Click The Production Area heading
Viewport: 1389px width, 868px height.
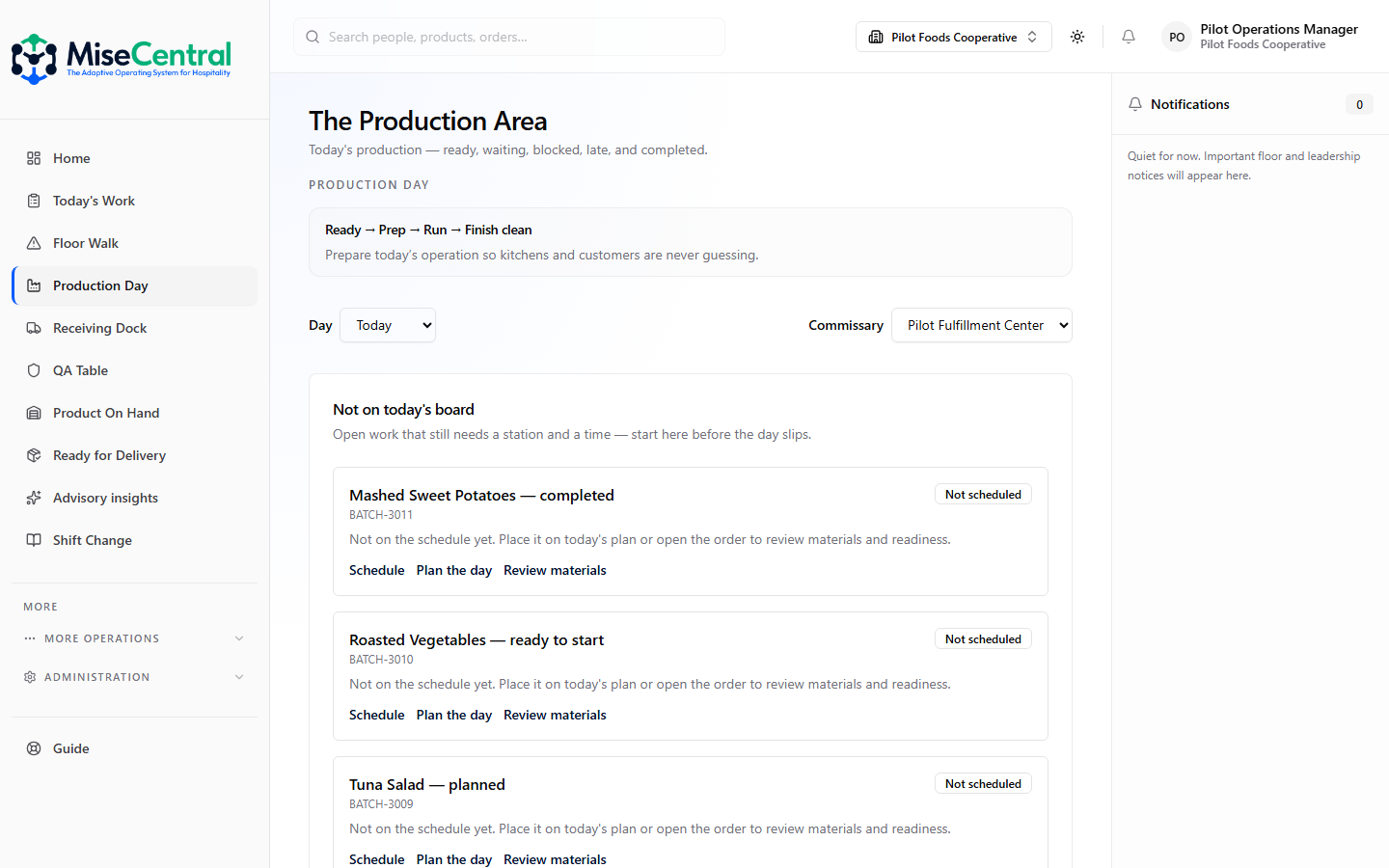428,121
